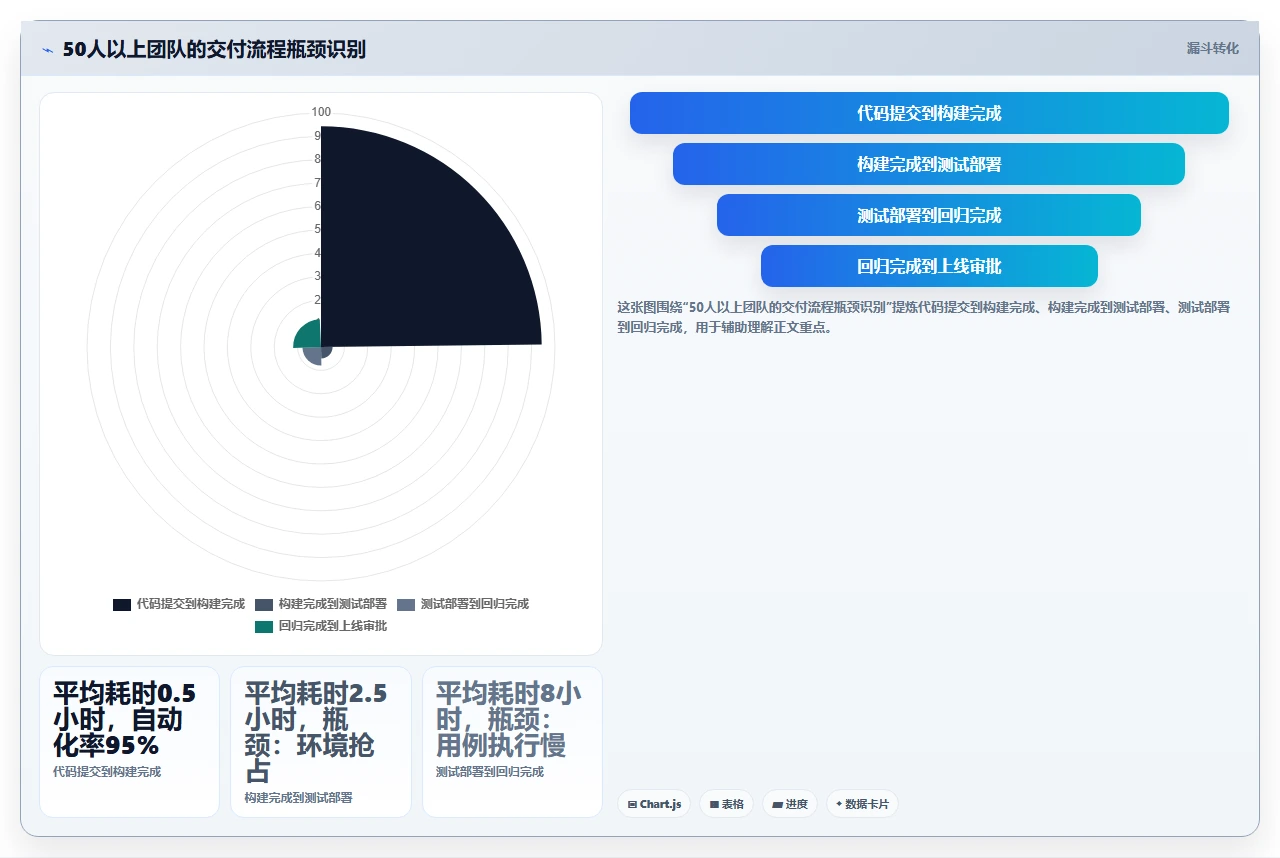Select funnel stage 代码提交到构建完成

(x=929, y=113)
